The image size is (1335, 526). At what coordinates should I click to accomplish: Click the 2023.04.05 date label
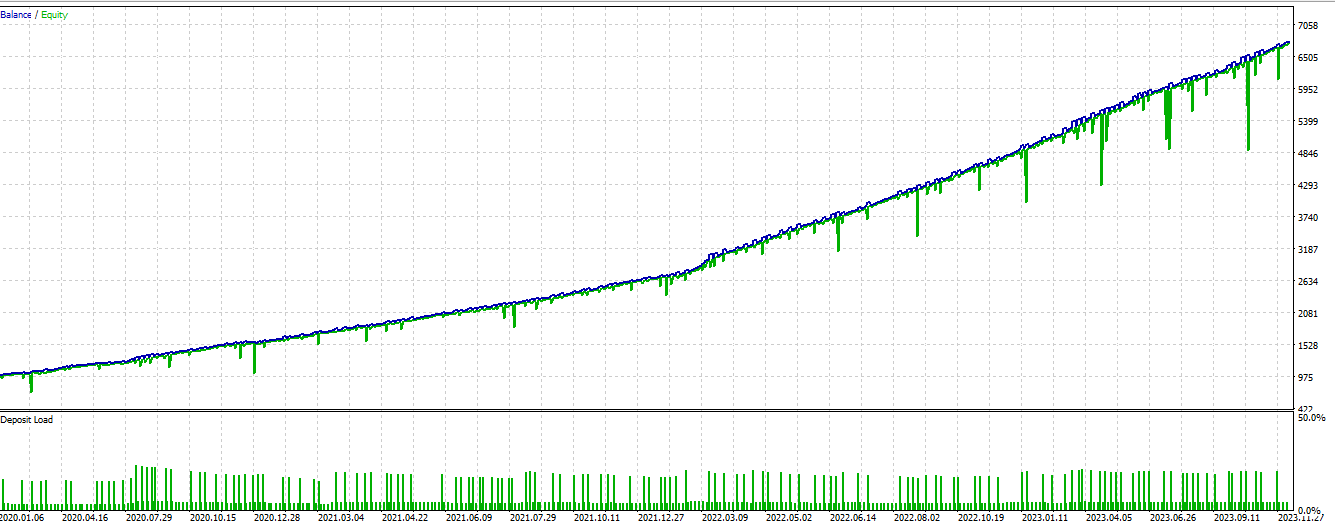(1109, 518)
